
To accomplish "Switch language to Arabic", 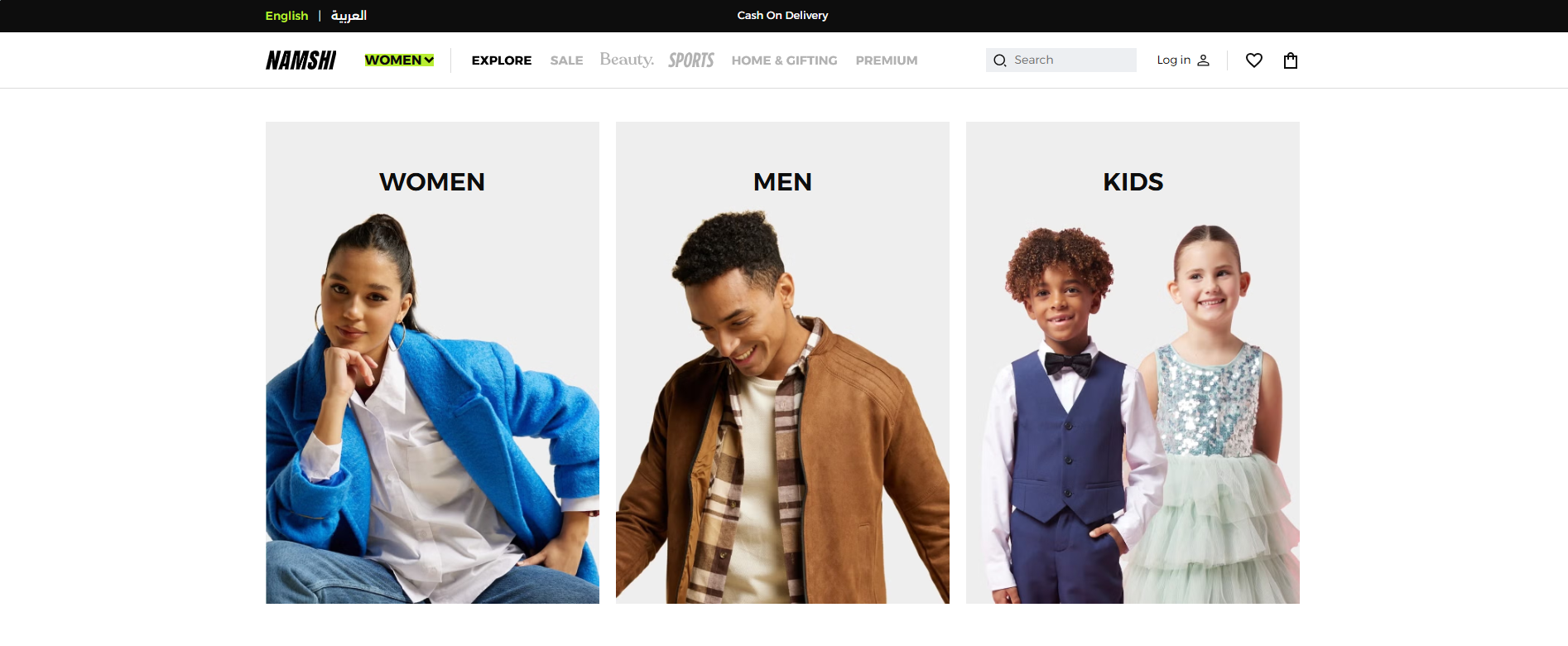I will [349, 16].
